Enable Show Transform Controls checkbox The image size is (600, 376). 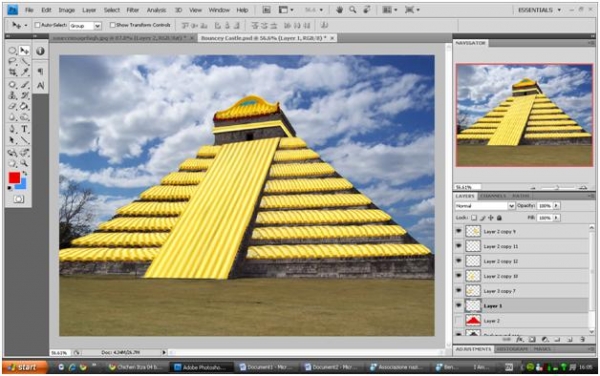112,25
